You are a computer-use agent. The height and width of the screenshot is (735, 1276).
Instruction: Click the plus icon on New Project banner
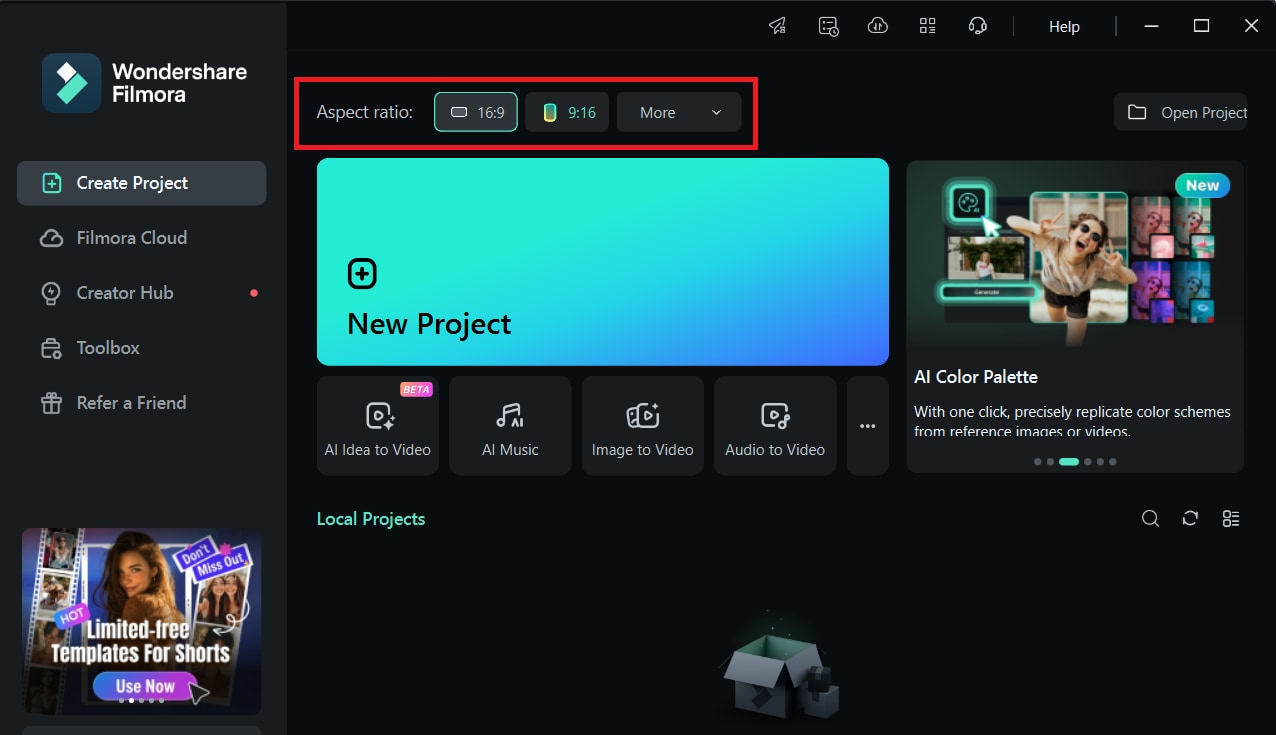click(x=362, y=273)
